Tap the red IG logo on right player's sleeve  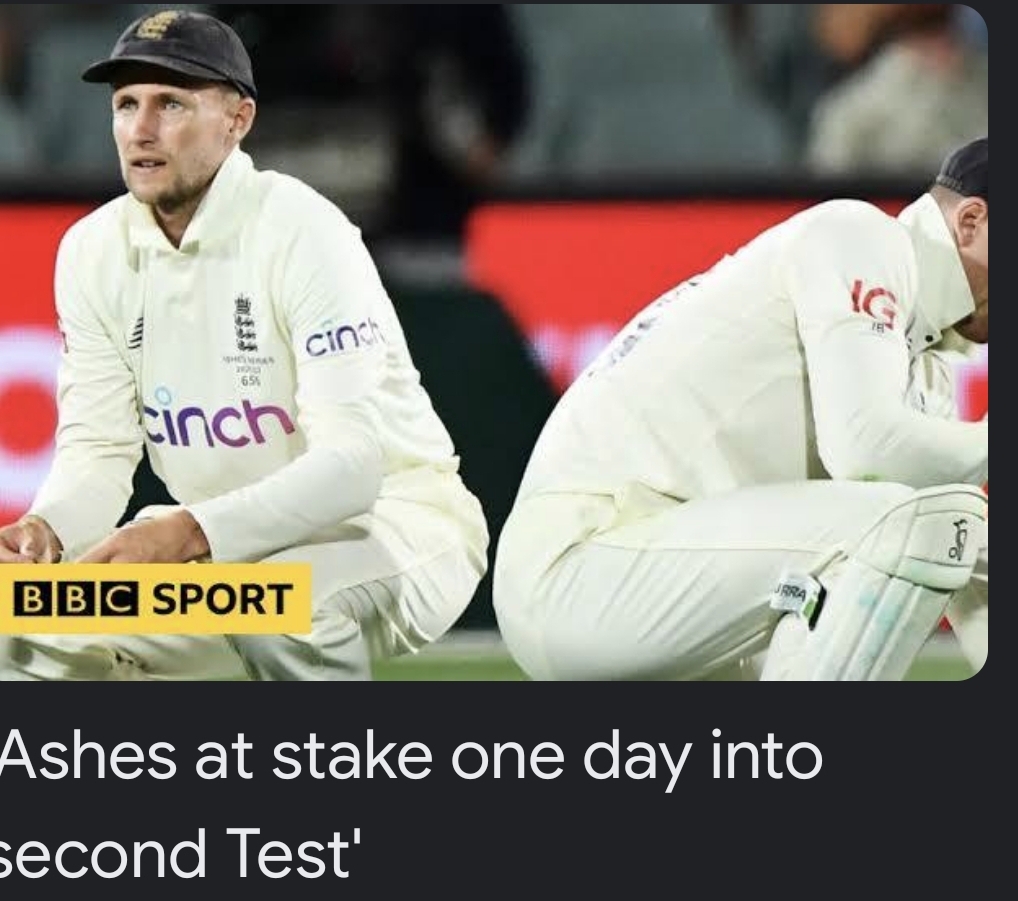coord(874,303)
